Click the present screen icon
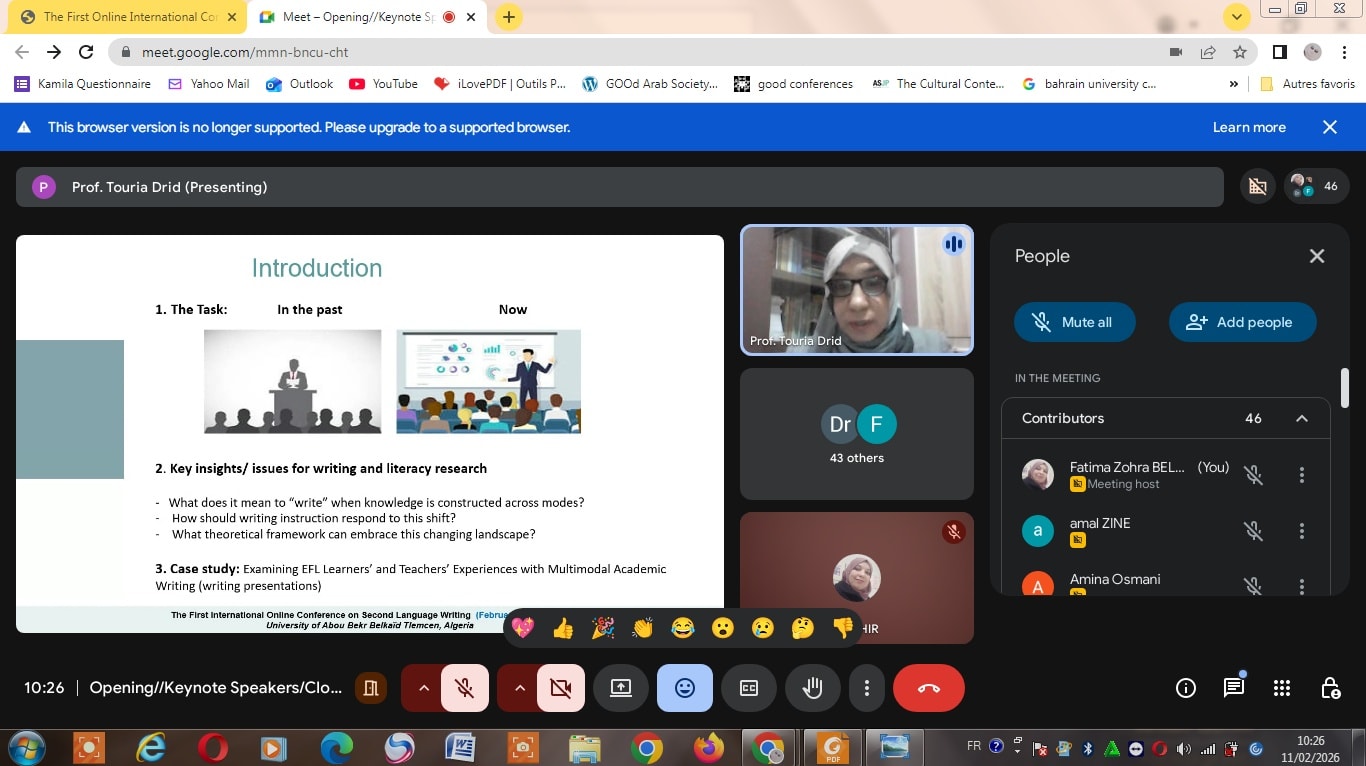Image resolution: width=1366 pixels, height=766 pixels. pyautogui.click(x=621, y=688)
